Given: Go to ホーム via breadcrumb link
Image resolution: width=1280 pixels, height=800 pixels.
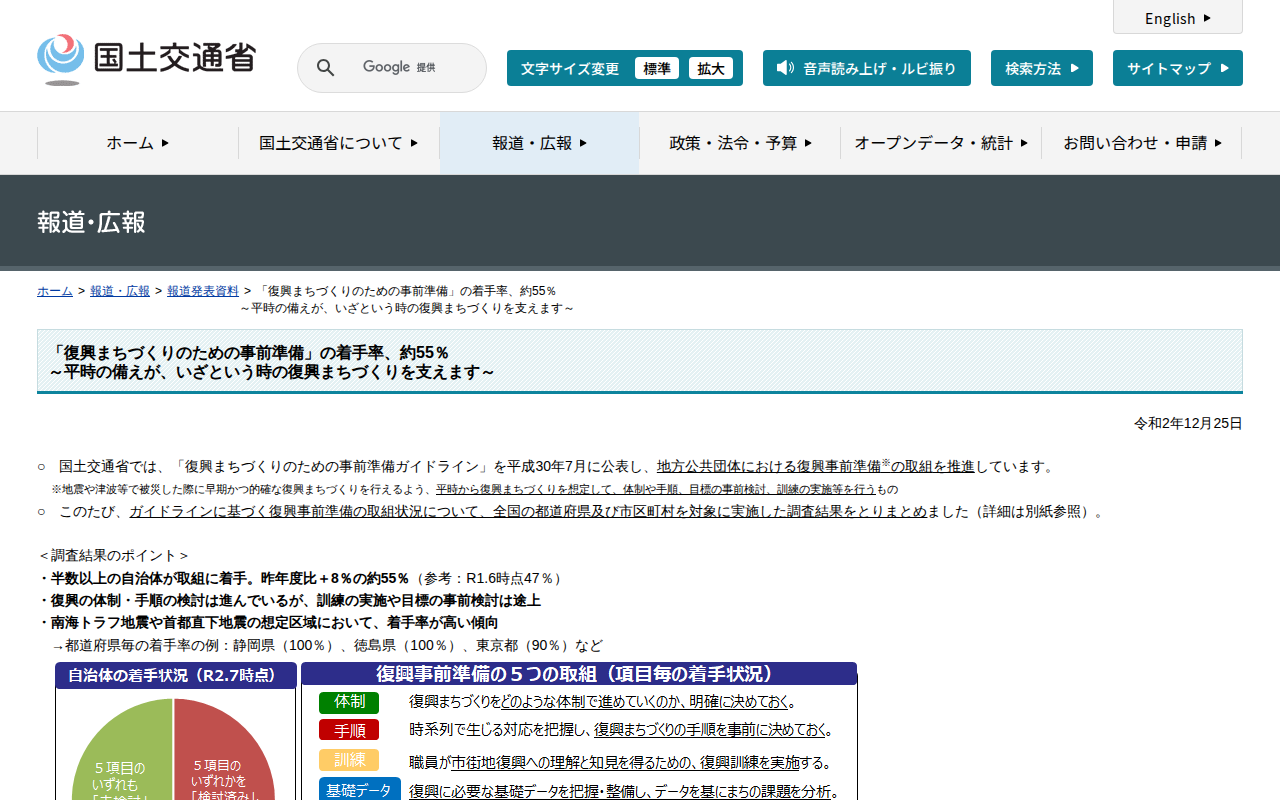Looking at the screenshot, I should [55, 291].
